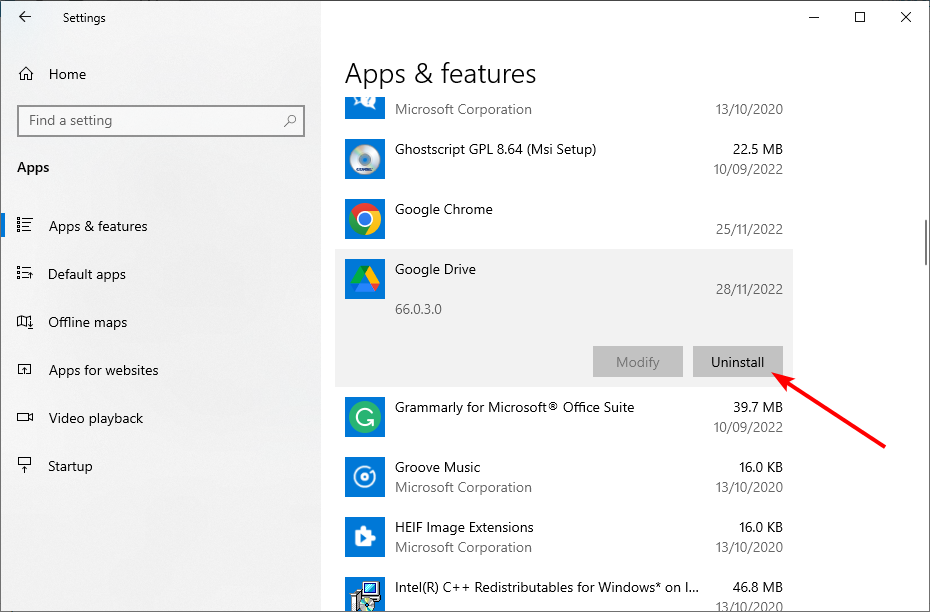
Task: Click Google Drive version 66.0.3.0 text
Action: click(418, 309)
